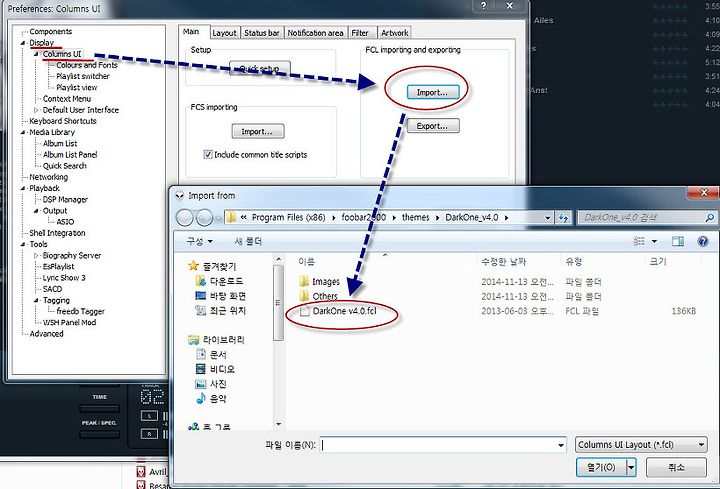Click the refresh button beside the address bar
Image resolution: width=720 pixels, height=489 pixels.
point(563,218)
